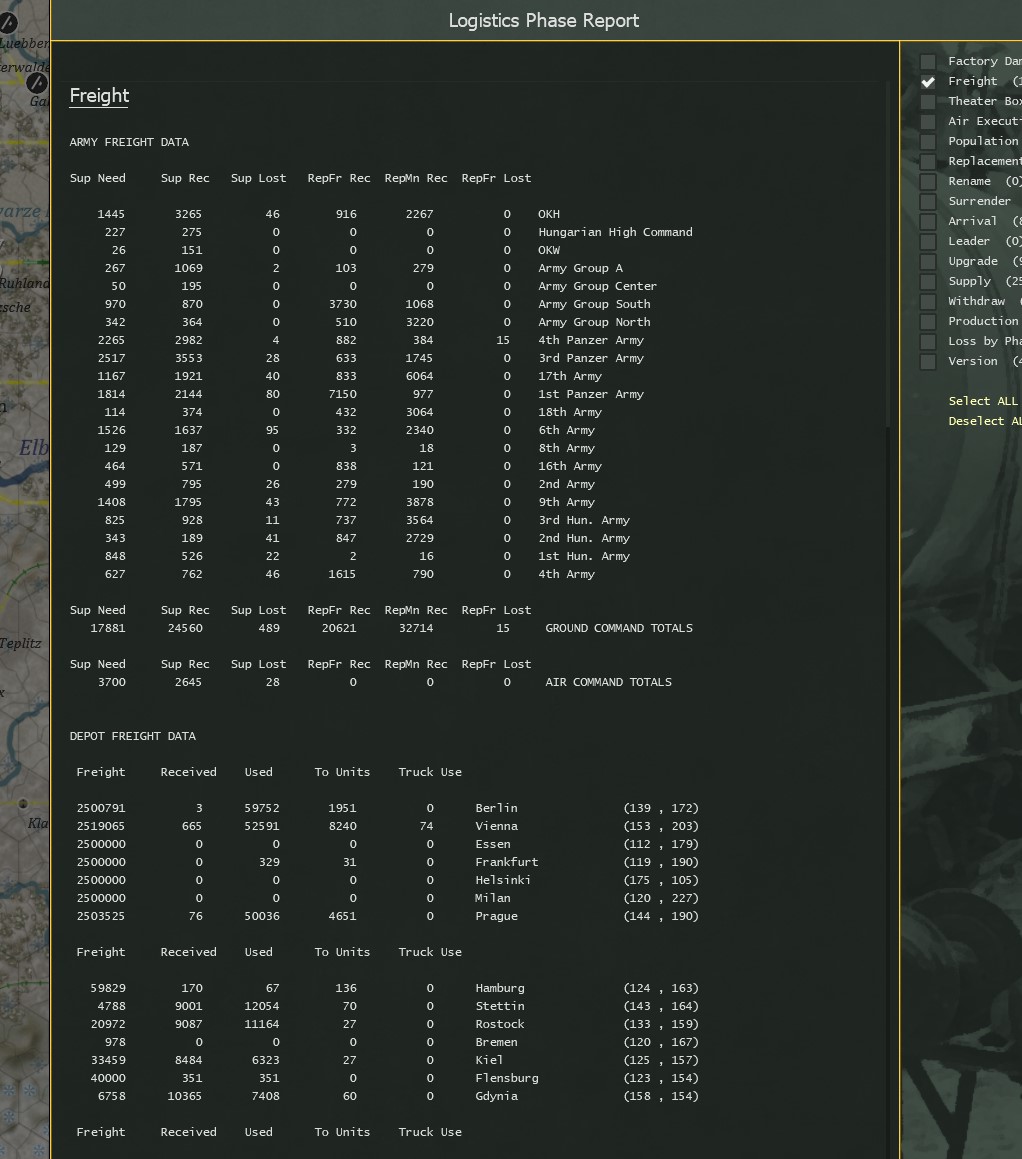Click AIR COMMAND TOTALS label
1022x1159 pixels.
[x=608, y=682]
